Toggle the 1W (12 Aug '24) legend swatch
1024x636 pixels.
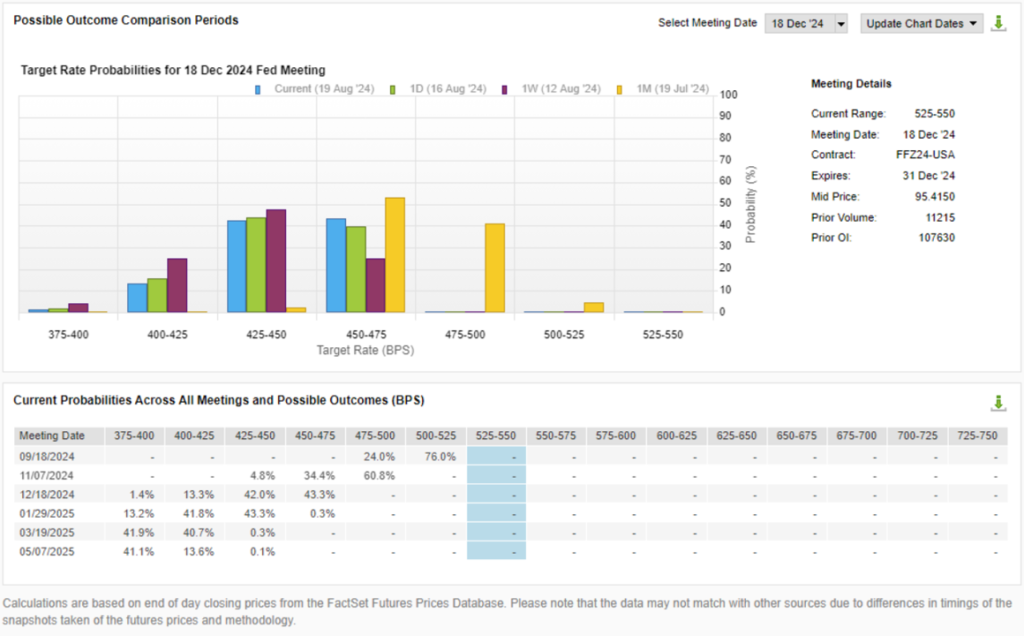coord(504,89)
